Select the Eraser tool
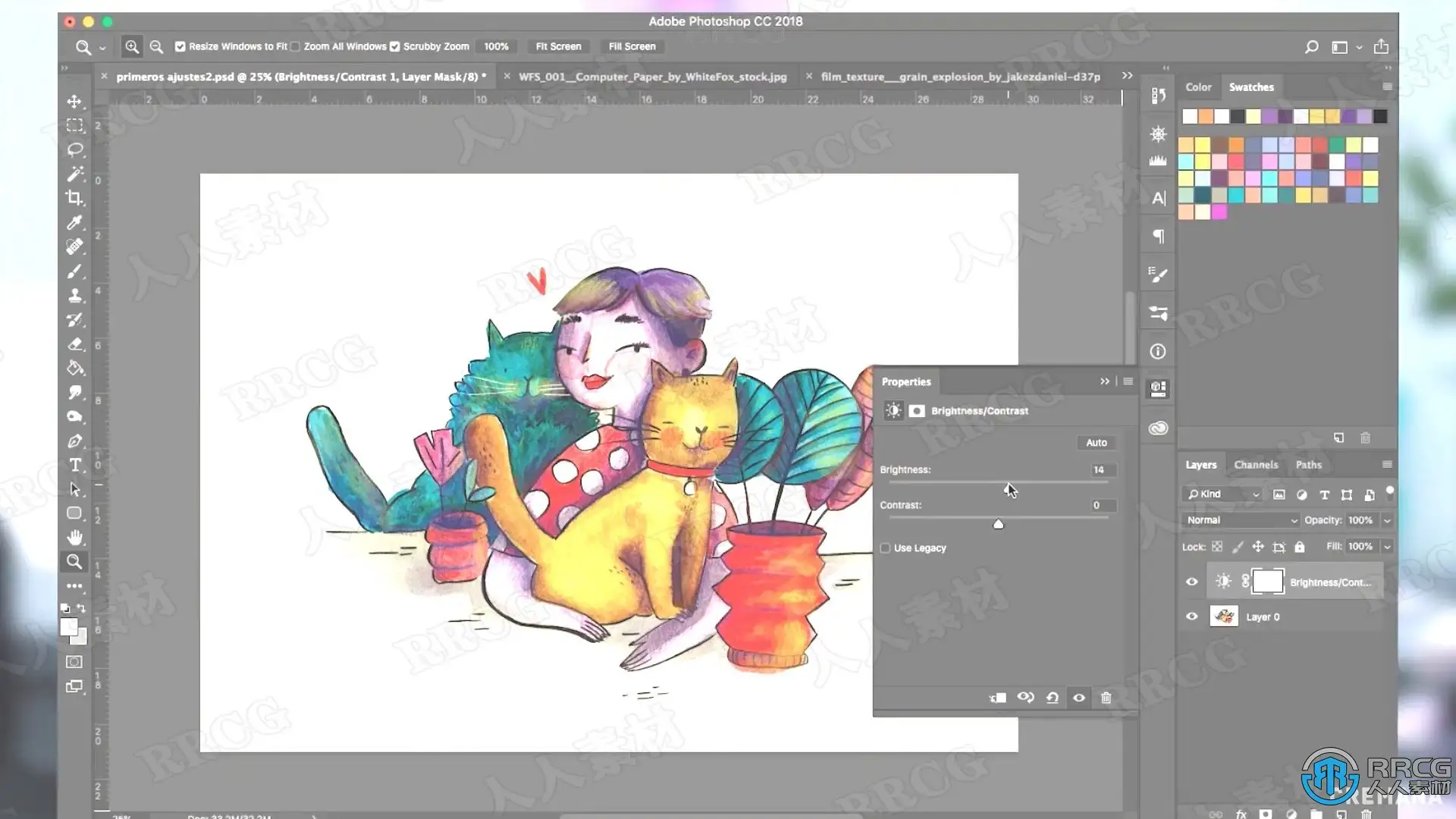Viewport: 1456px width, 819px height. click(74, 344)
